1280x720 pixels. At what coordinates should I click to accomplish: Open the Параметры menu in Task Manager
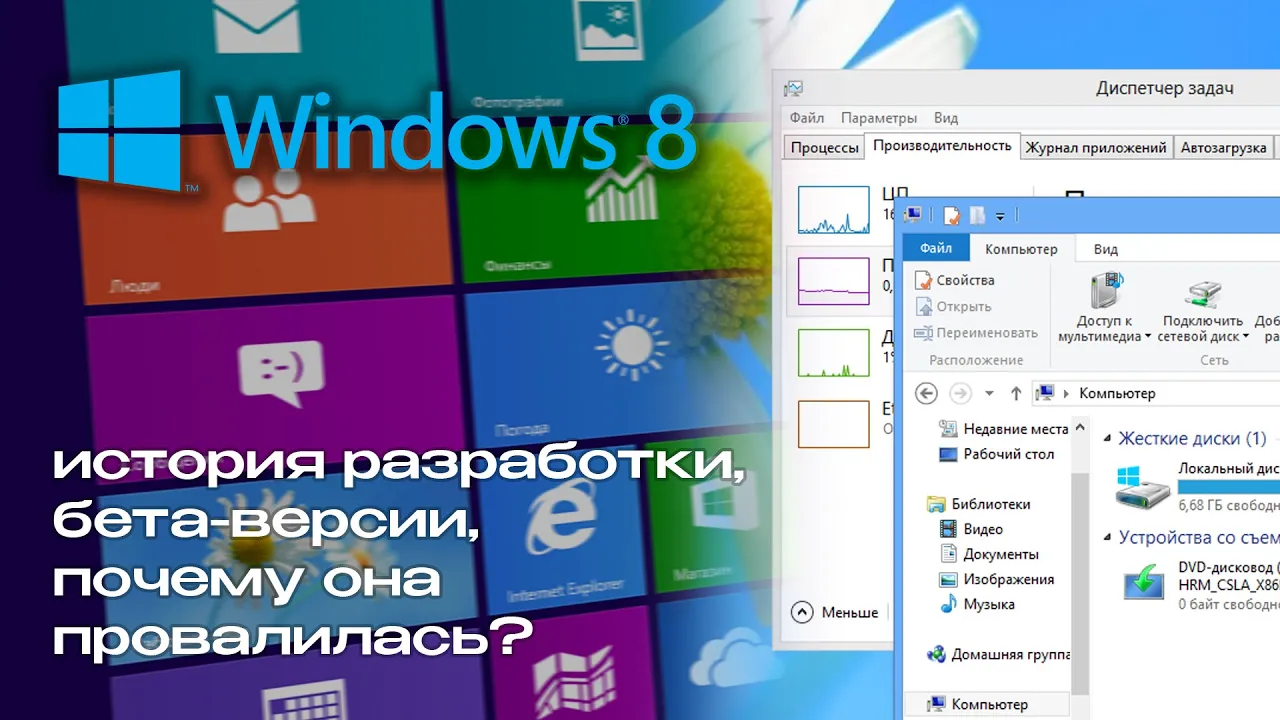click(x=879, y=117)
